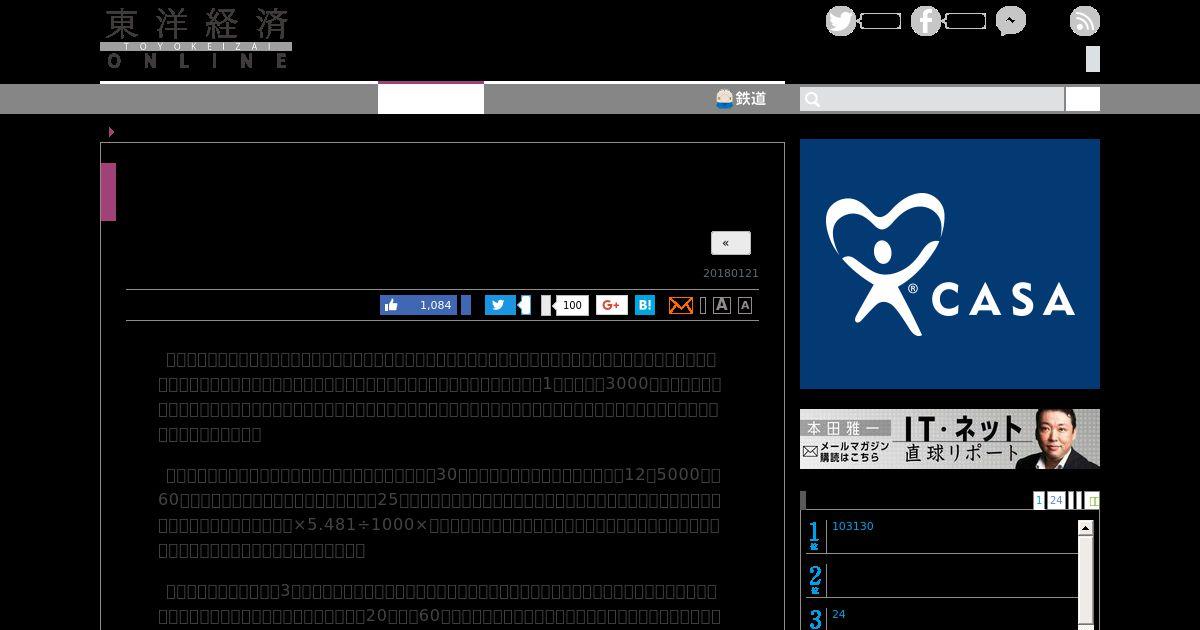Open the rank 1 article 103130
Viewport: 1200px width, 630px height.
(x=853, y=526)
